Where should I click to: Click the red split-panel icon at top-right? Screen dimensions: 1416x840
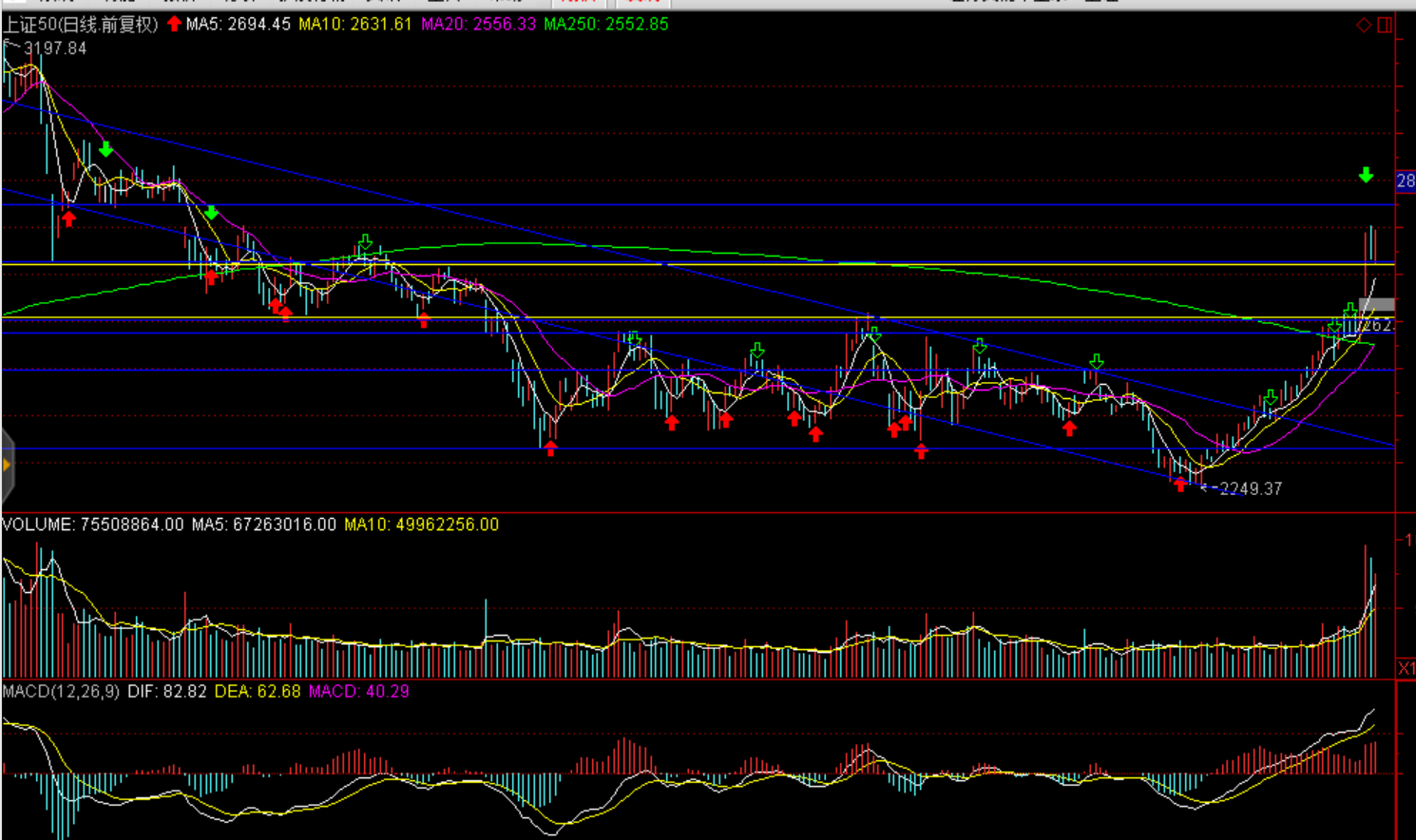pyautogui.click(x=1385, y=25)
